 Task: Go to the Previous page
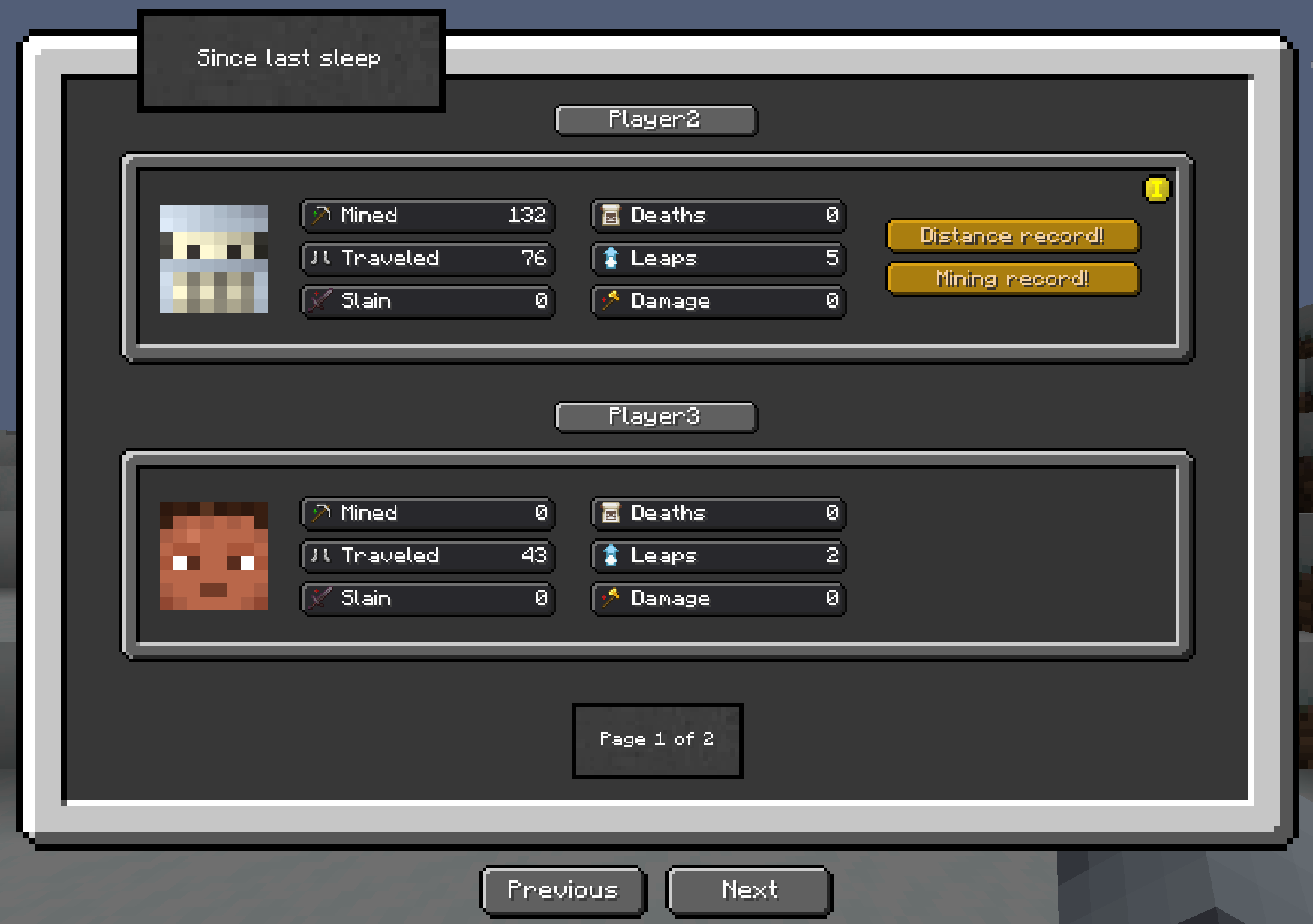coord(563,891)
